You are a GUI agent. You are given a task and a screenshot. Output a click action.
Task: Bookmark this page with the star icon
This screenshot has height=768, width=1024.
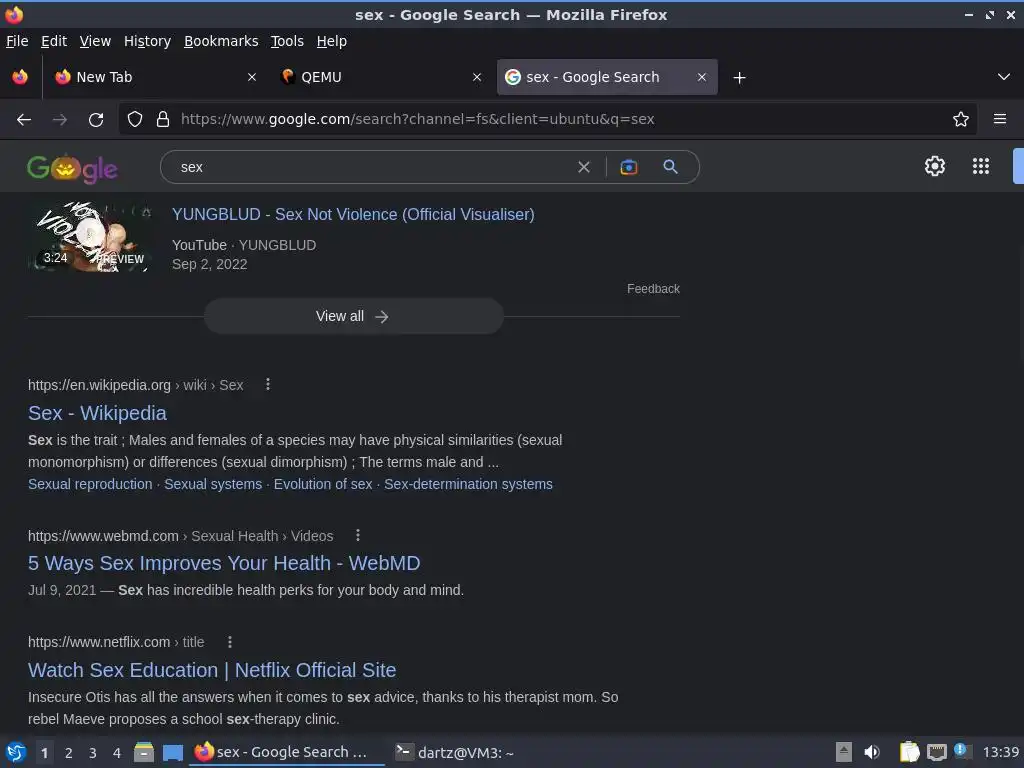(x=961, y=119)
